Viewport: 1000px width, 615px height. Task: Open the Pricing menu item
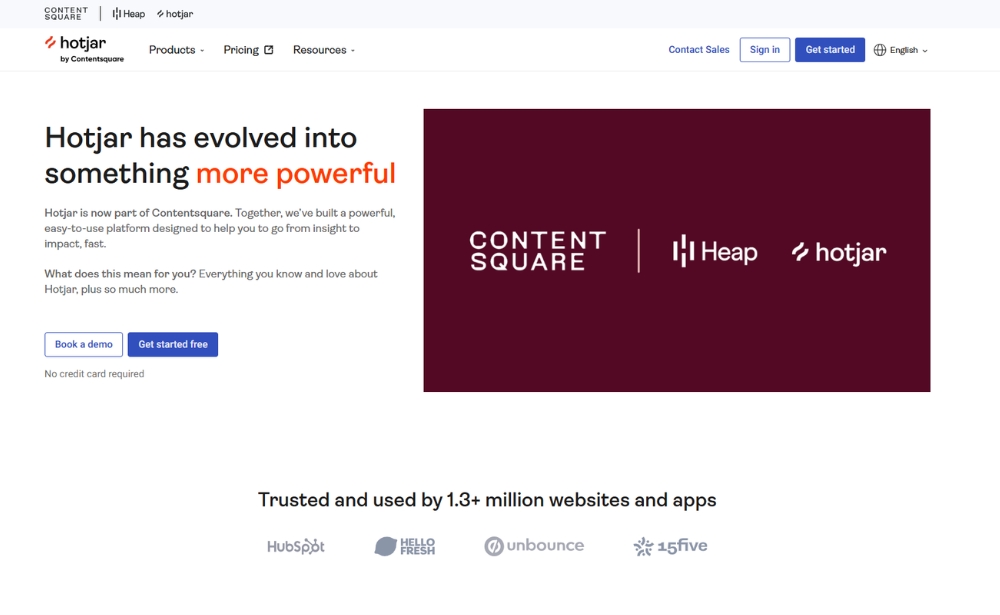pos(240,49)
